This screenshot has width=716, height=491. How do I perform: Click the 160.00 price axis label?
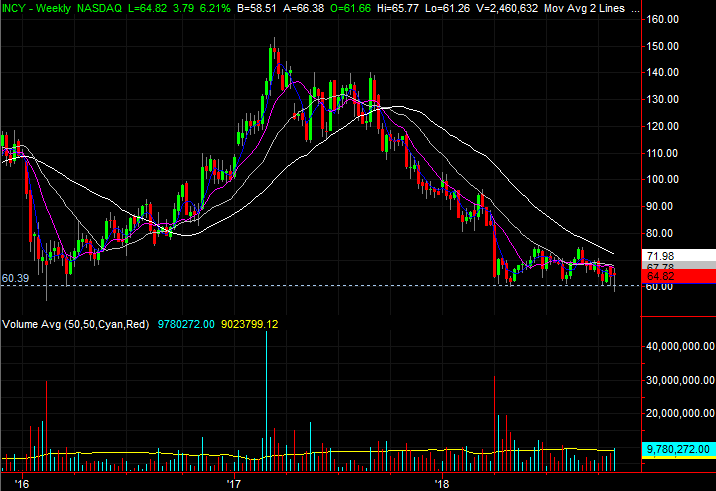pyautogui.click(x=663, y=19)
